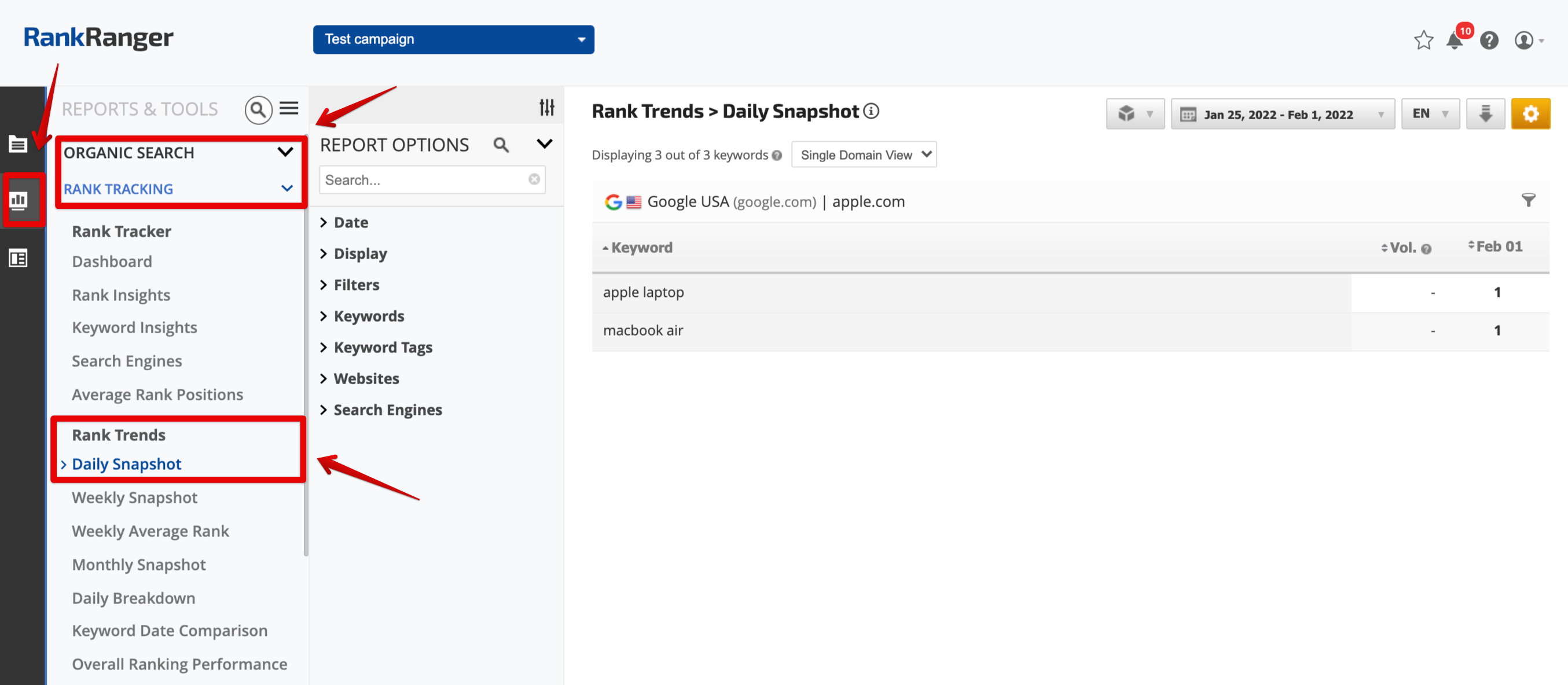Click the report options sliders icon
The height and width of the screenshot is (685, 1568).
coord(546,108)
